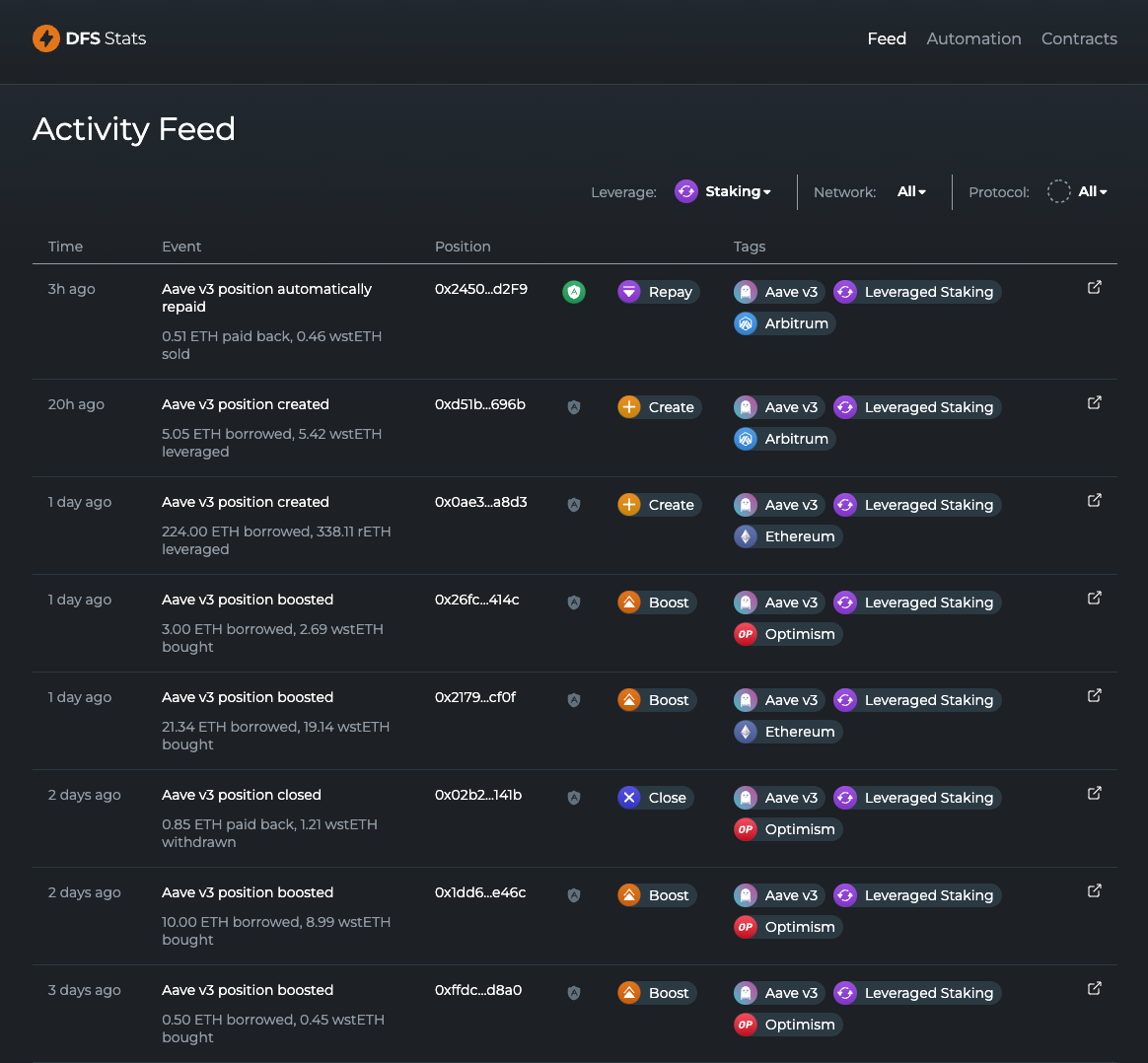Screen dimensions: 1148x1063
Task: Click Arbitrum tag in 0xd51b...696b row
Action: pyautogui.click(x=784, y=439)
